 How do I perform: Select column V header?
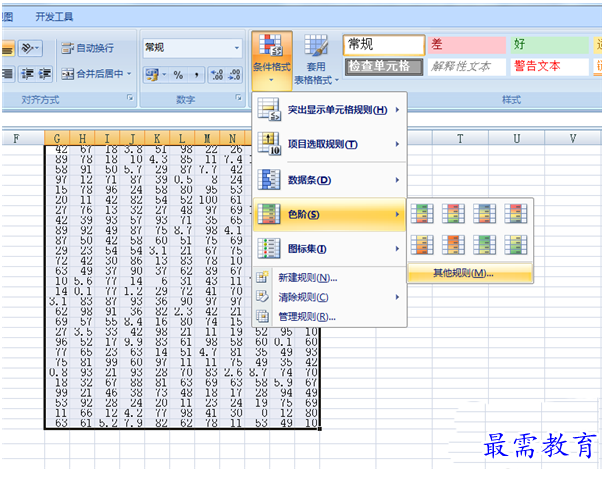573,138
